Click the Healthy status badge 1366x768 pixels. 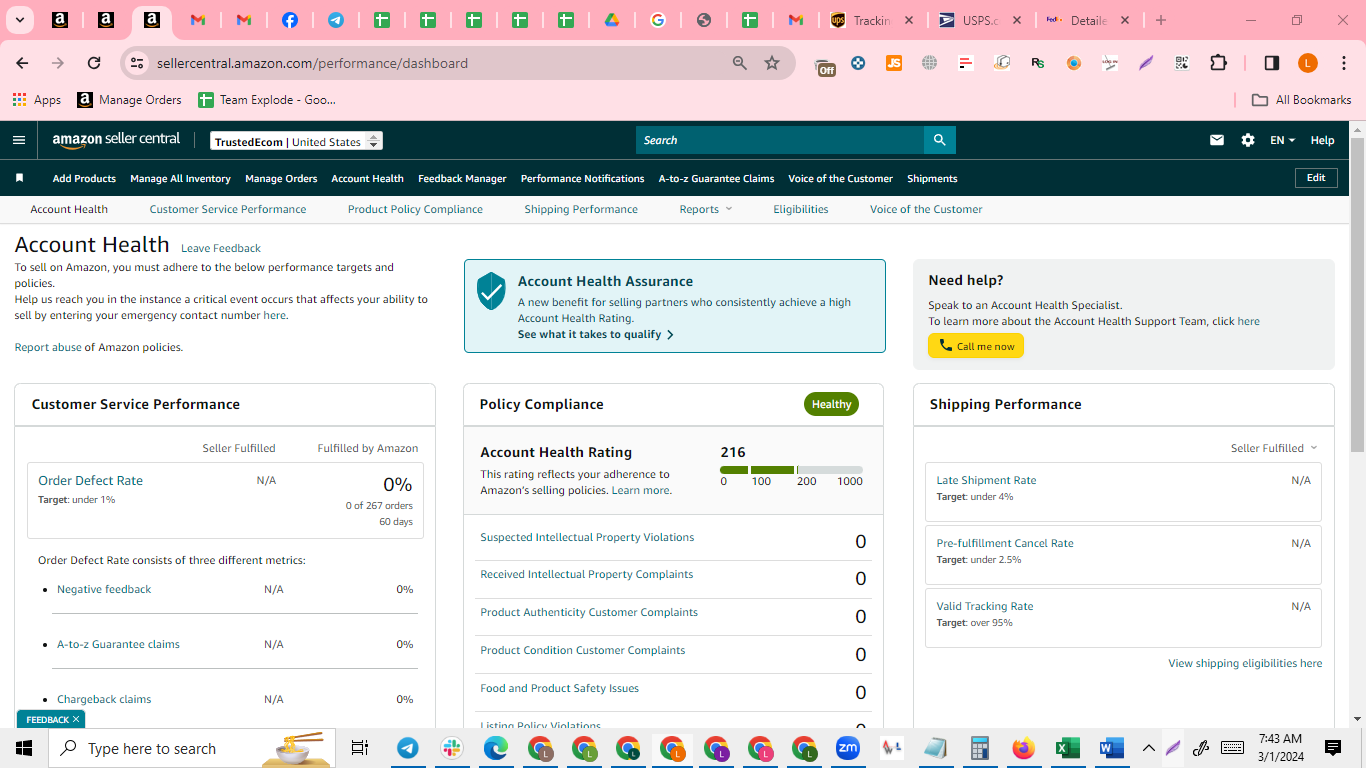831,404
